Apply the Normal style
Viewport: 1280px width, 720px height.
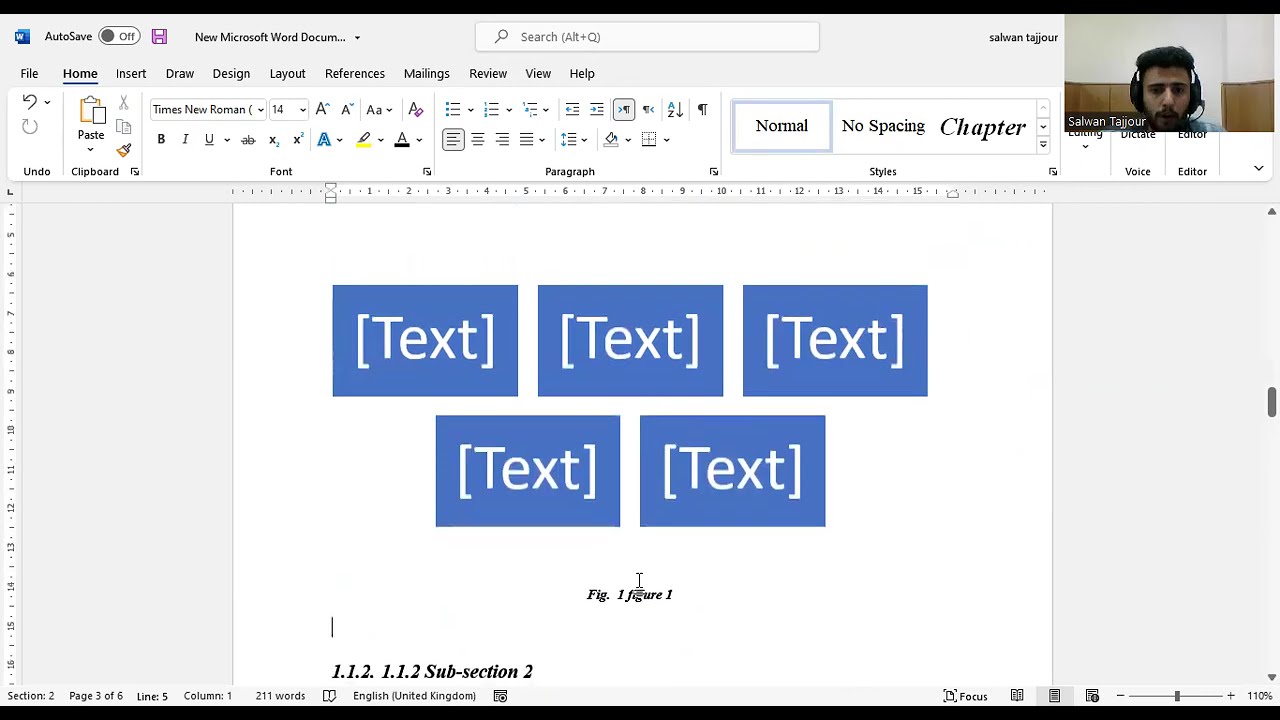tap(782, 126)
